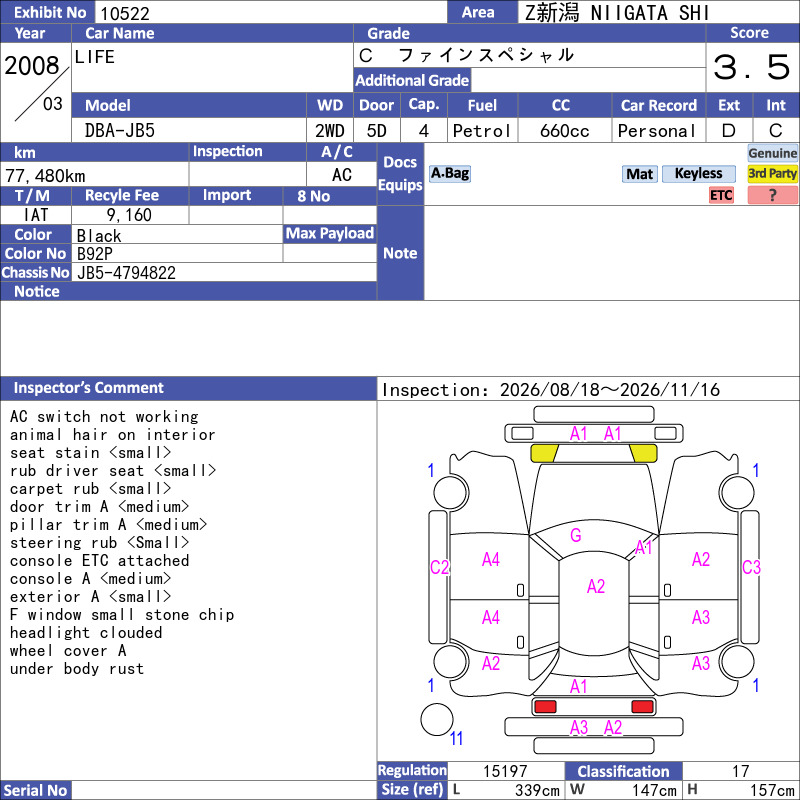The image size is (800, 800).
Task: Click the A1 mark beside the windshield pillar
Action: [x=644, y=547]
